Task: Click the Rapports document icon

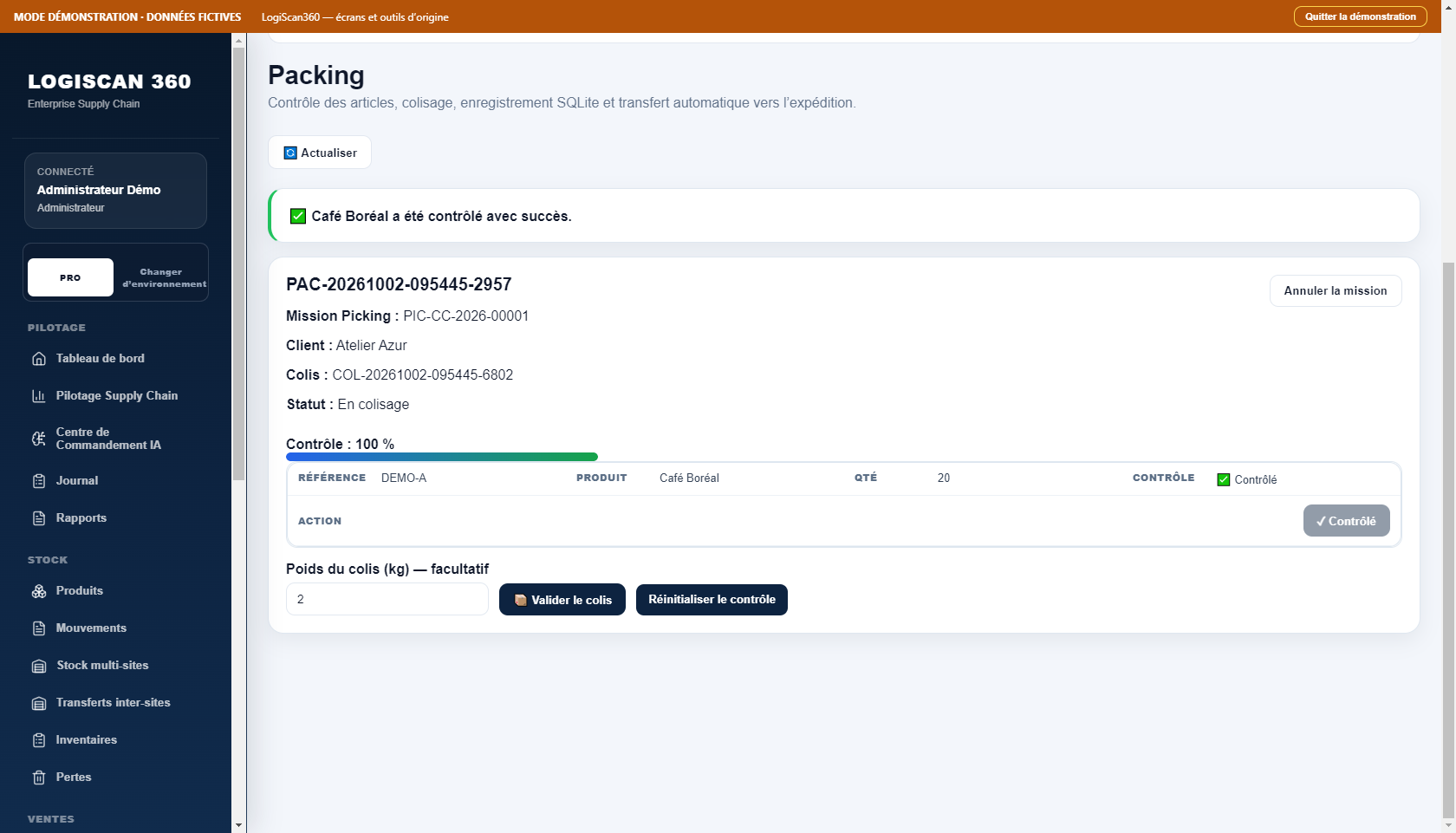Action: tap(39, 518)
